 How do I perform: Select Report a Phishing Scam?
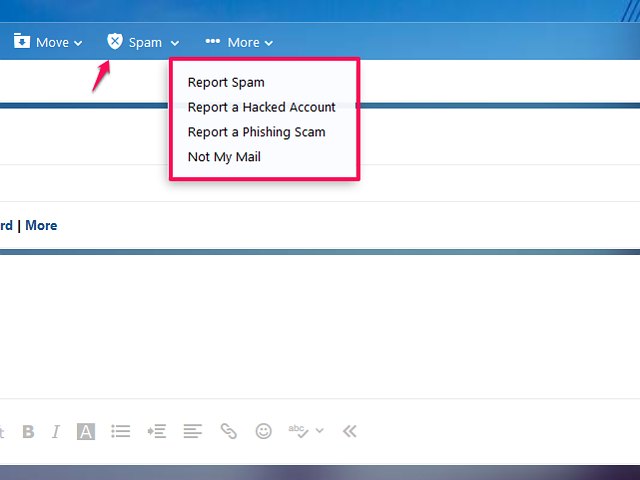pyautogui.click(x=256, y=132)
